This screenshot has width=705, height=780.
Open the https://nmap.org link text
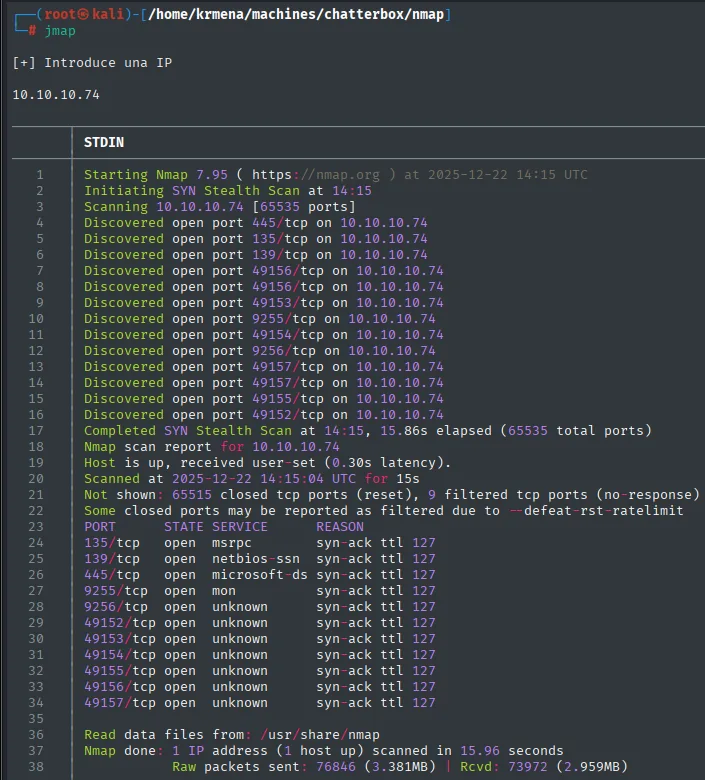(315, 175)
